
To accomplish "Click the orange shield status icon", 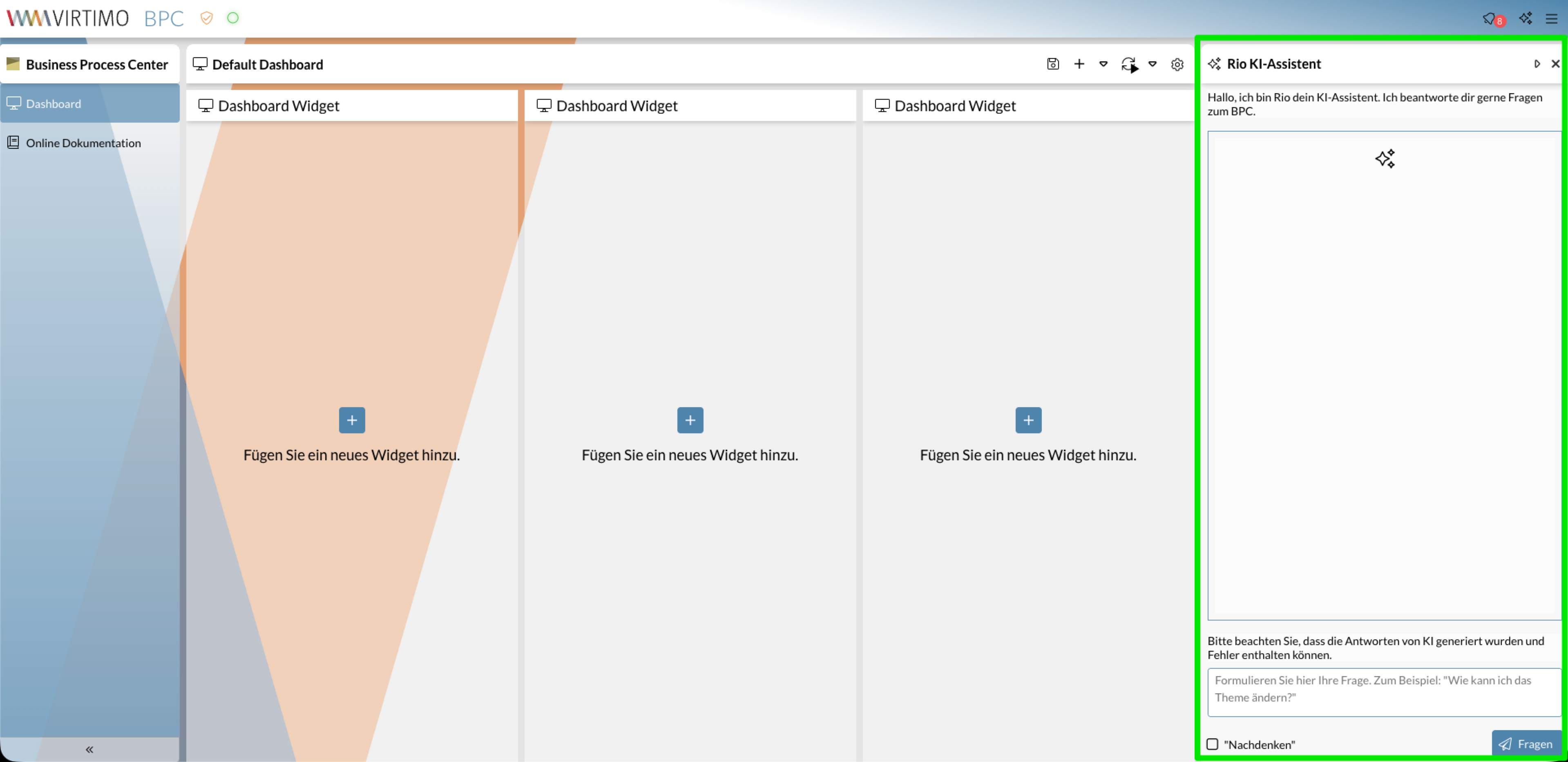I will click(x=206, y=18).
